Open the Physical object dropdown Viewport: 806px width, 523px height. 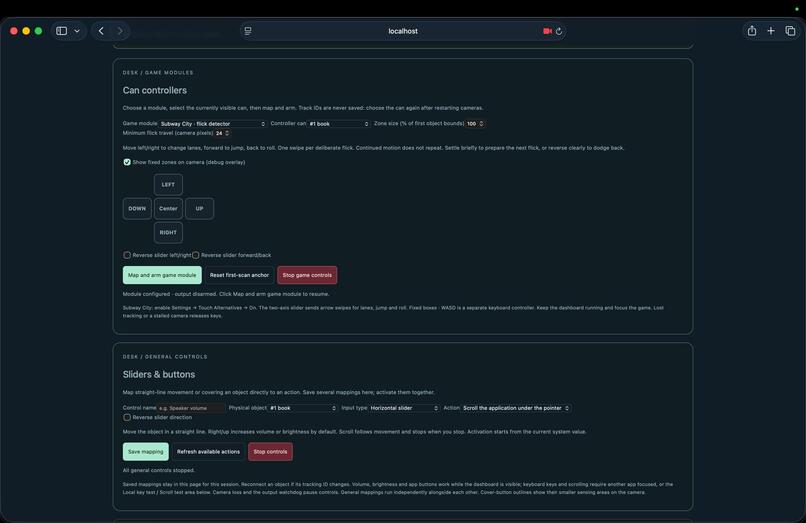coord(303,408)
